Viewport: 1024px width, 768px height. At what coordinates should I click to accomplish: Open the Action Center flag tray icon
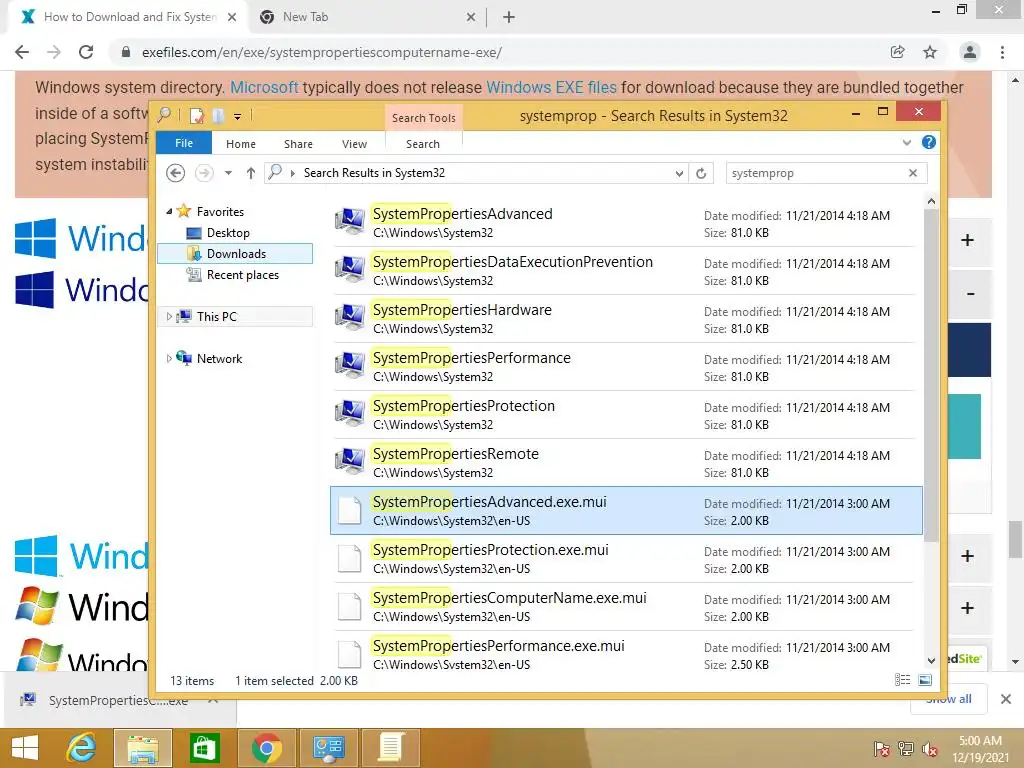click(x=881, y=749)
